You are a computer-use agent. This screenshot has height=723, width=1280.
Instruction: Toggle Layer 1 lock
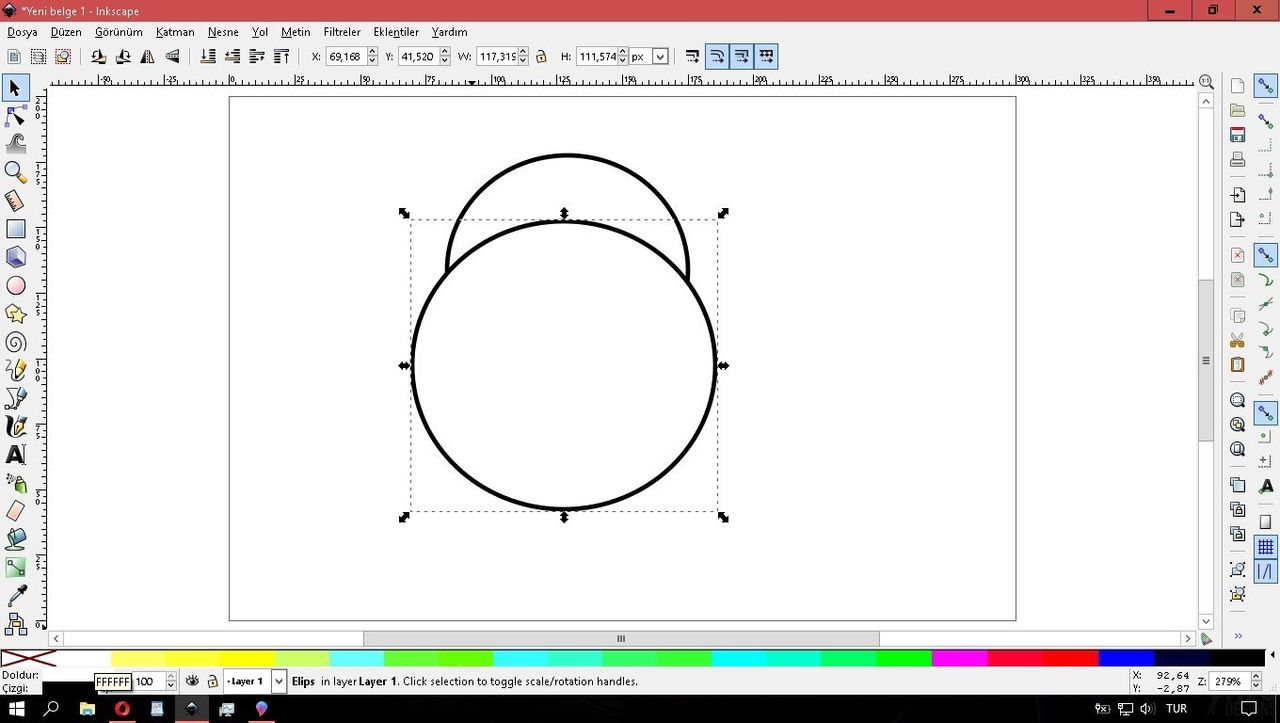pyautogui.click(x=213, y=682)
